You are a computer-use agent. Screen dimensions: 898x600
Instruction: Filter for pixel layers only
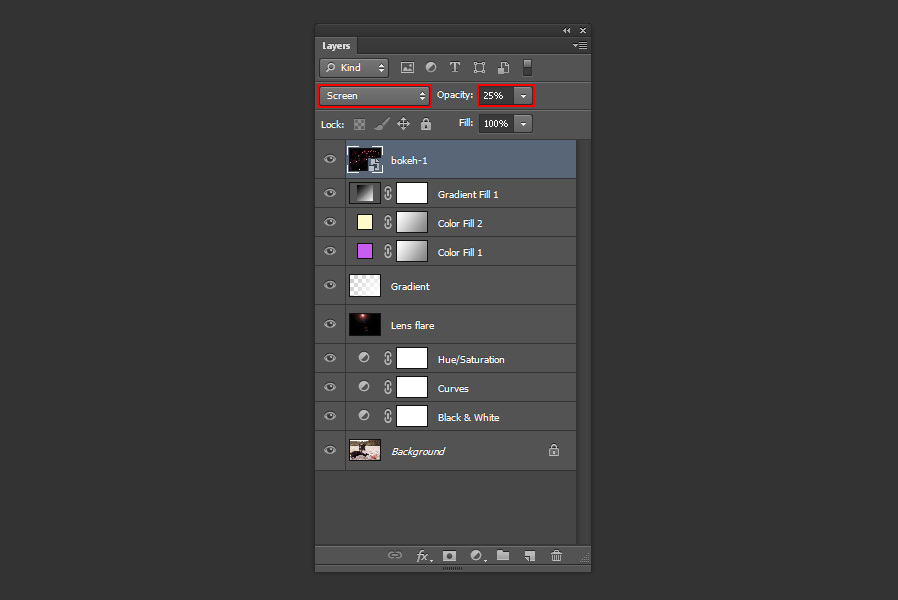(407, 67)
